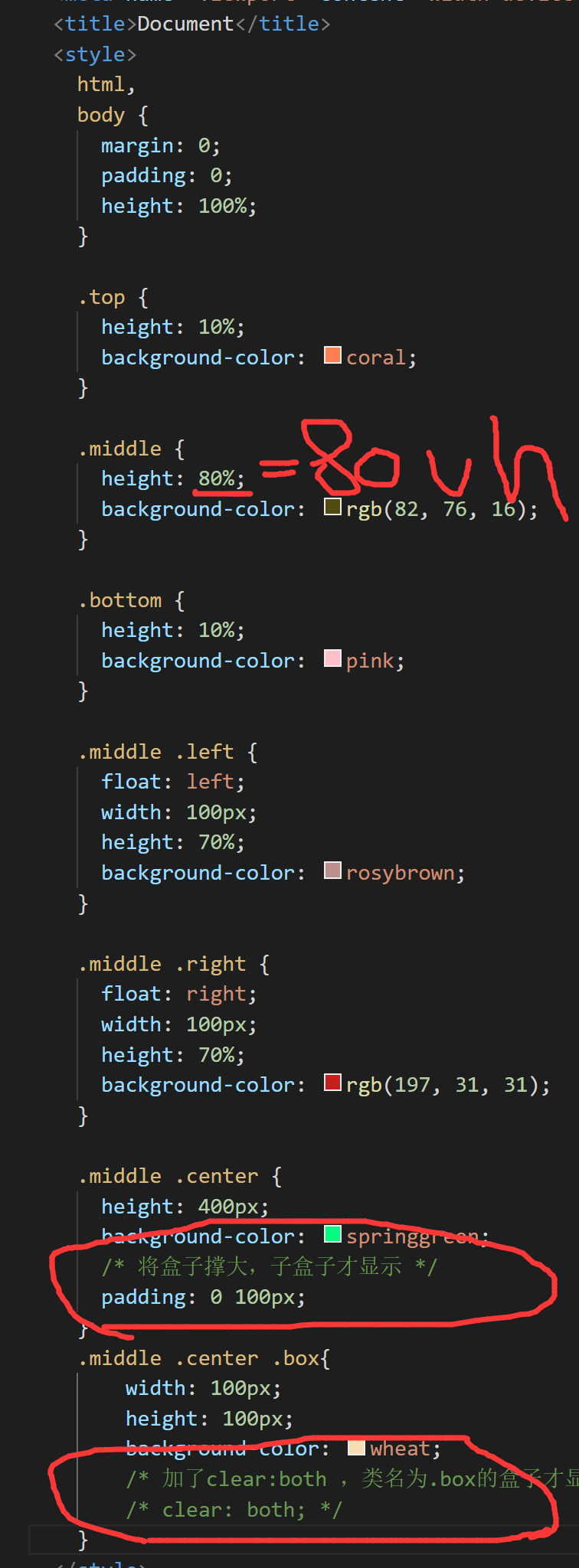Click the red rgb(197, 31, 31) swatch

tap(332, 1083)
